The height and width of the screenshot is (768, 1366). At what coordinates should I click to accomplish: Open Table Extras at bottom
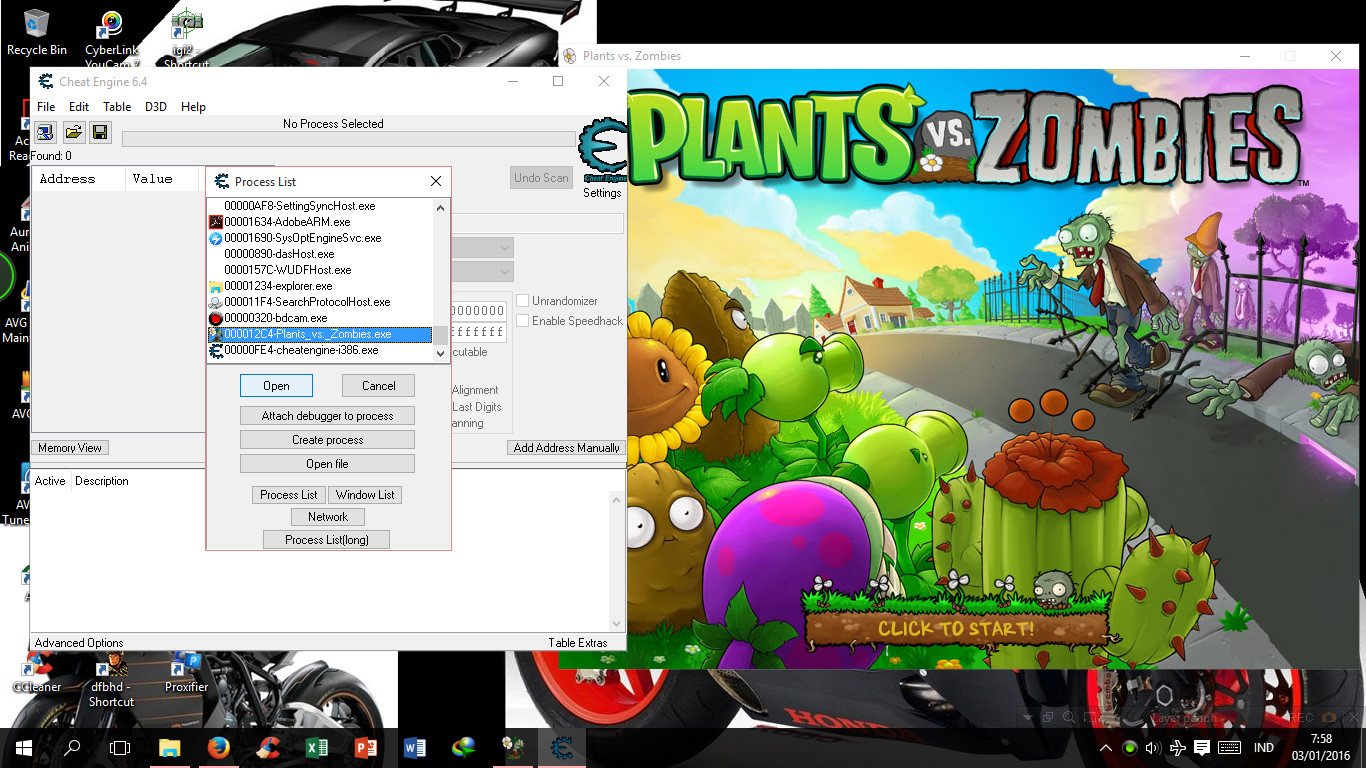point(578,643)
